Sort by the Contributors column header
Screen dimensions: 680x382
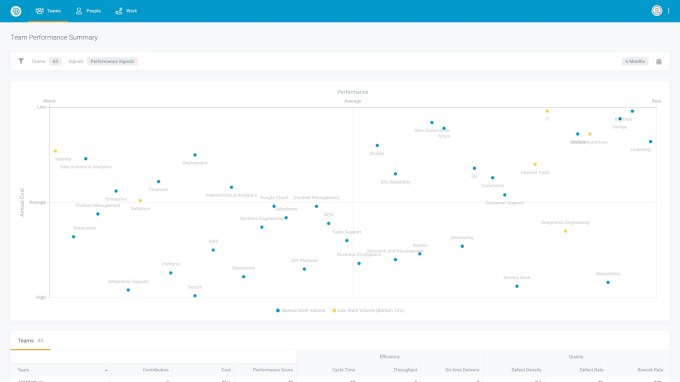(x=156, y=370)
